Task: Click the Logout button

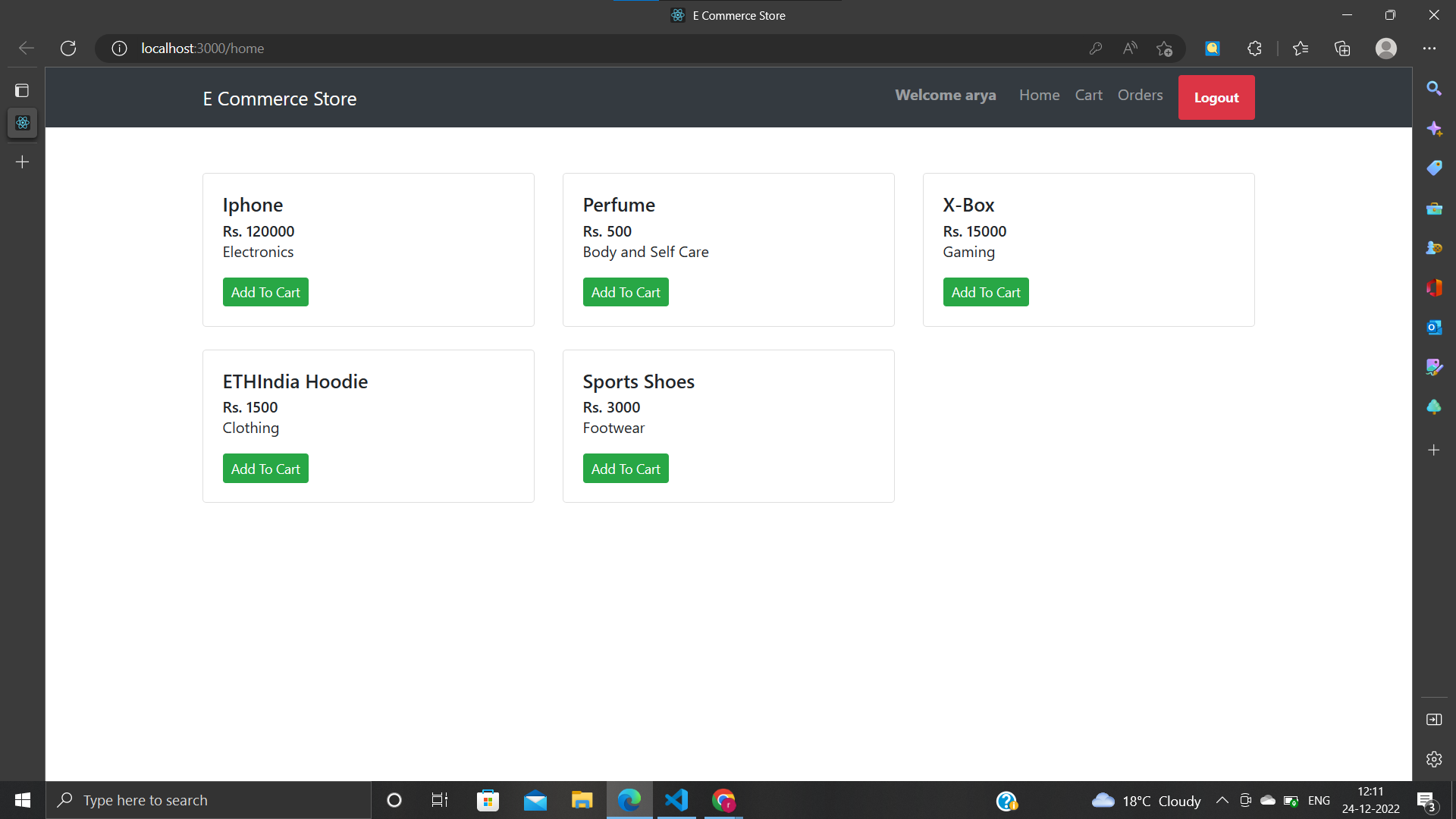Action: (1216, 97)
